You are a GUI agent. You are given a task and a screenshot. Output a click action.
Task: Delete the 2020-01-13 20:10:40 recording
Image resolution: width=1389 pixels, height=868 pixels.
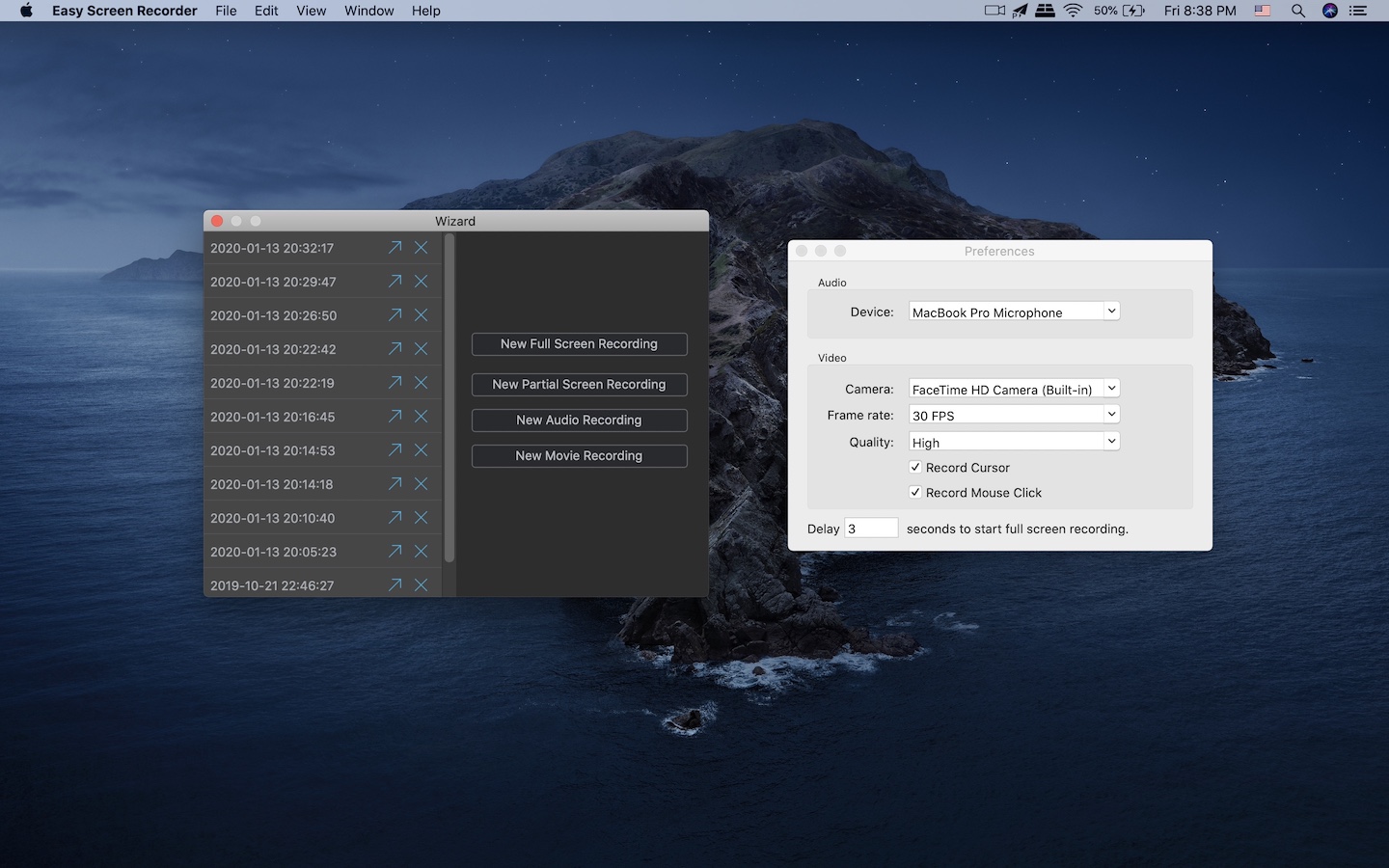coord(422,518)
